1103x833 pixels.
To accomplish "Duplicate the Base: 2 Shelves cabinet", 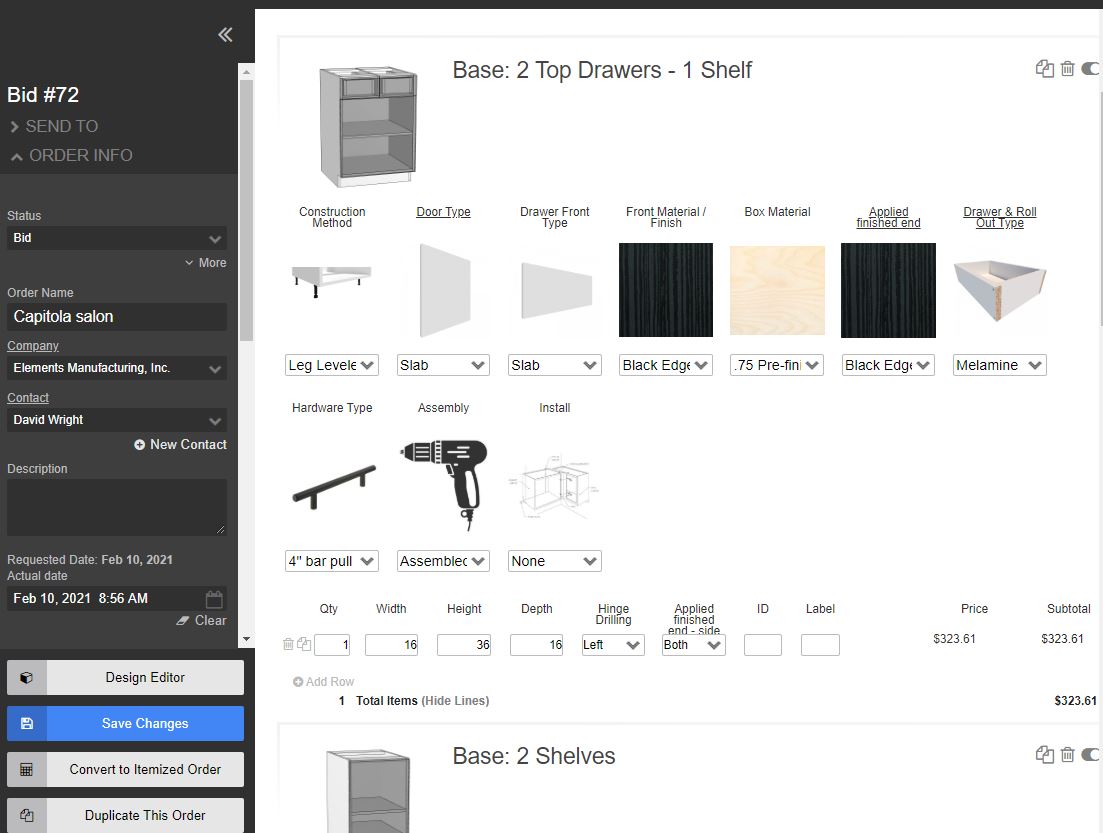I will (x=1044, y=754).
